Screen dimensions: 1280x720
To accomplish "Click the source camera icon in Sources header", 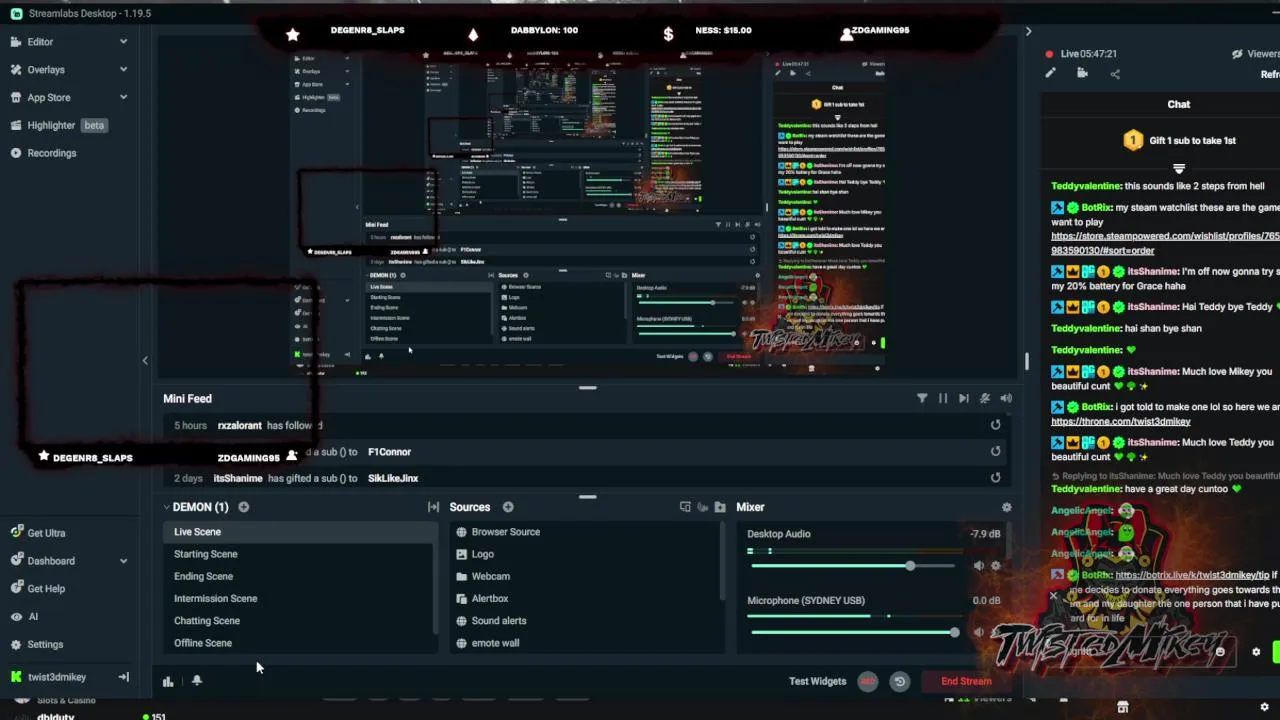I will 702,507.
